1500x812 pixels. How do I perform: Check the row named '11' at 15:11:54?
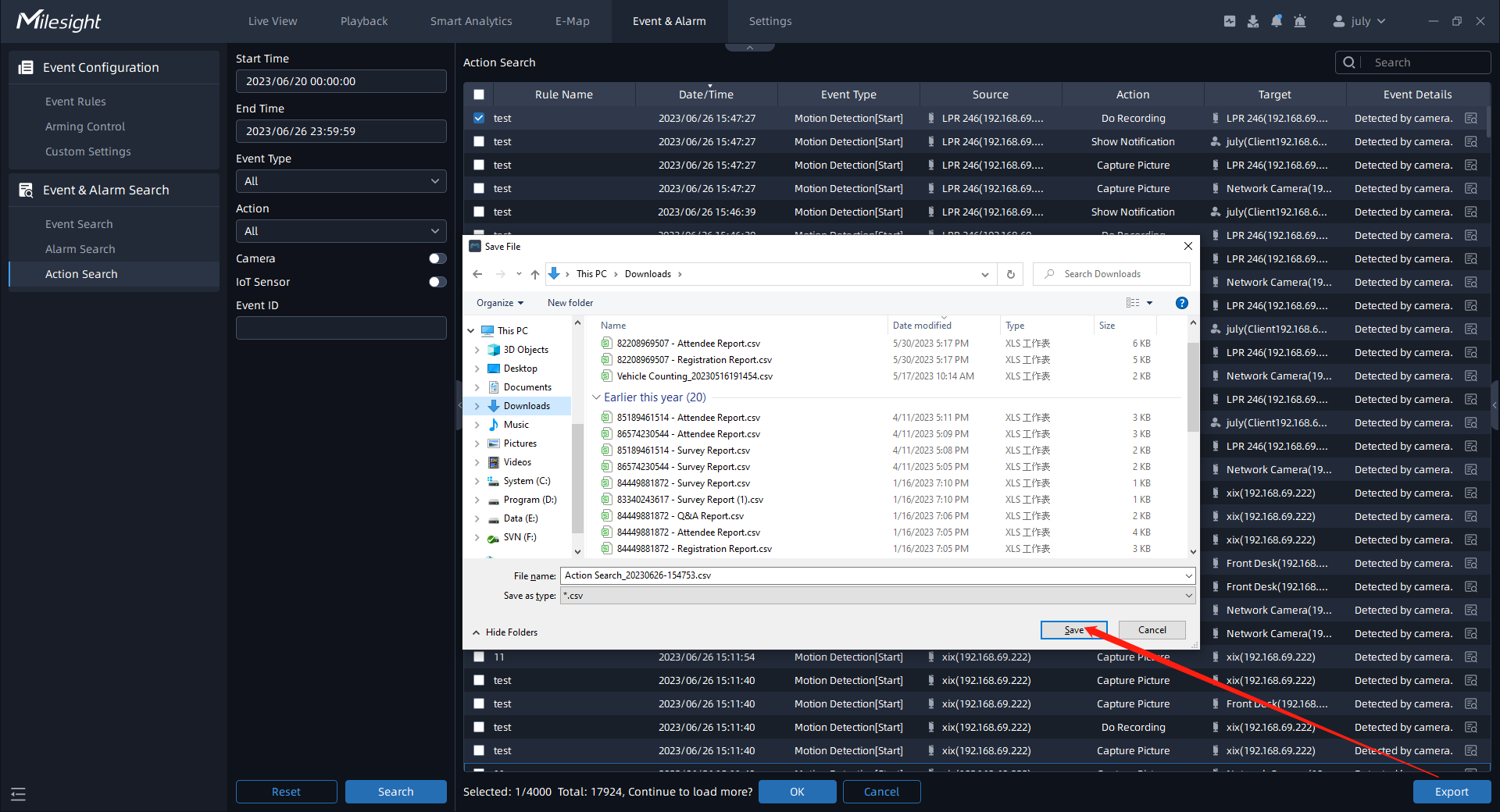(479, 657)
